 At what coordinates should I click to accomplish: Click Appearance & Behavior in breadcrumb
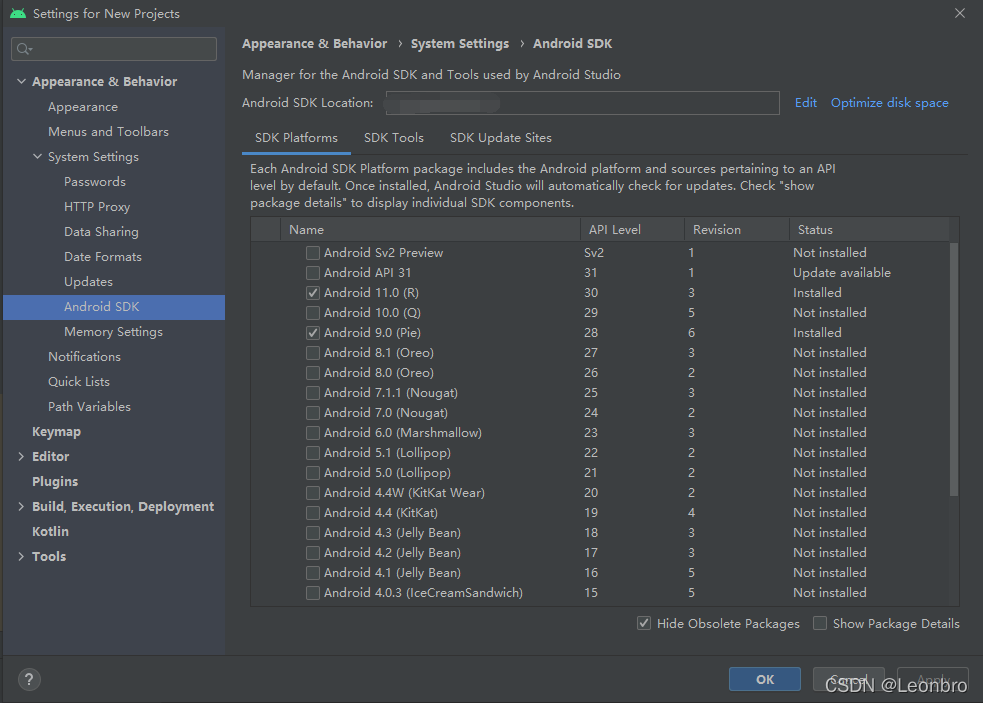coord(315,44)
